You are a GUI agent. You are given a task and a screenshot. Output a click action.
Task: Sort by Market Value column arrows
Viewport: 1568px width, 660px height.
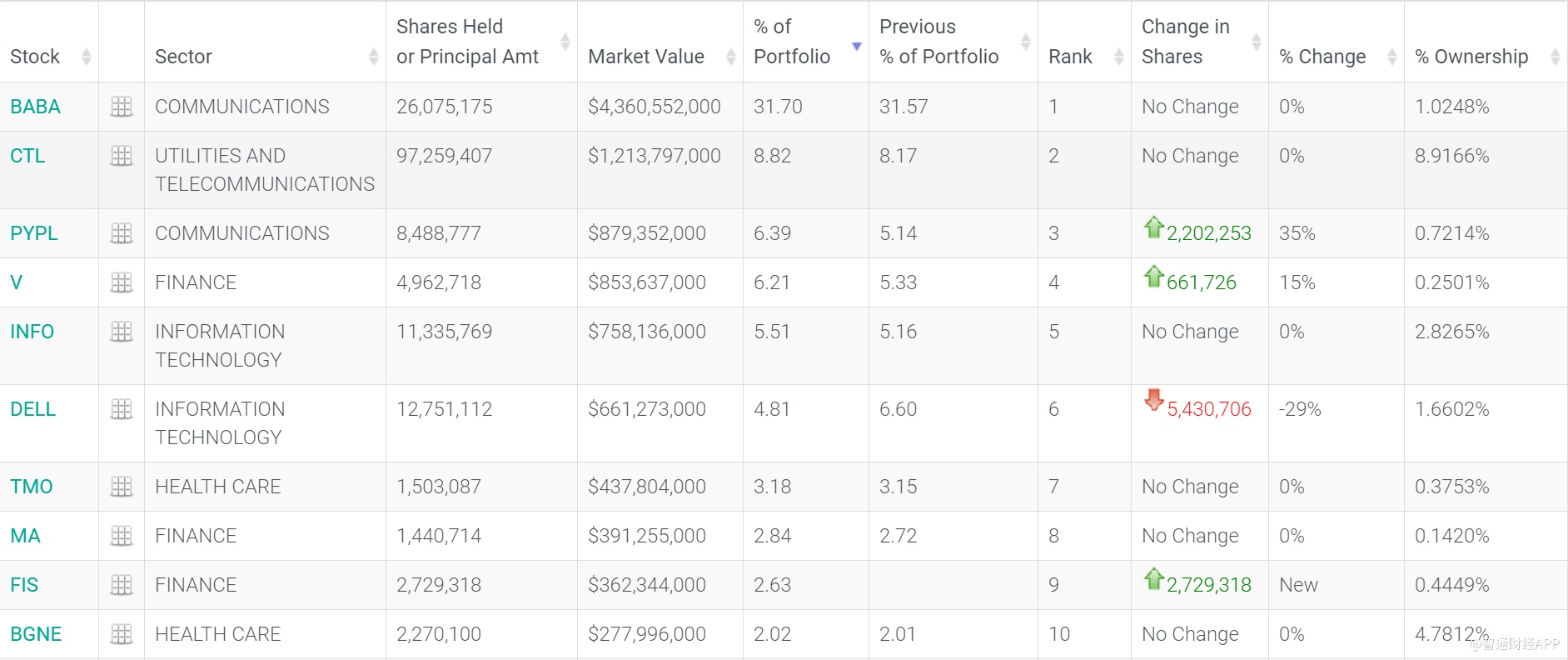click(x=730, y=57)
